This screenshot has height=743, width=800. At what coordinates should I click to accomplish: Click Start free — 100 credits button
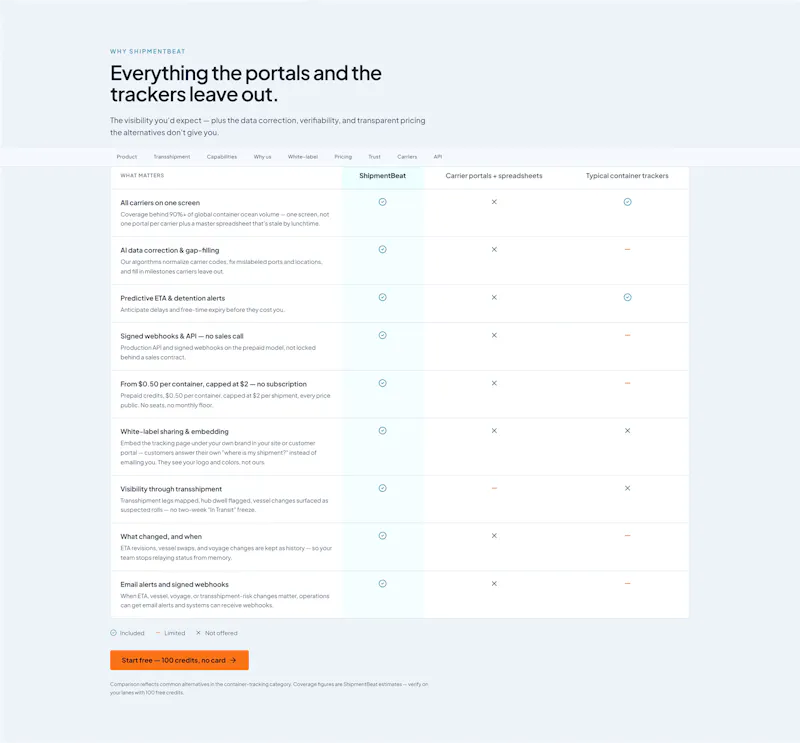tap(179, 660)
